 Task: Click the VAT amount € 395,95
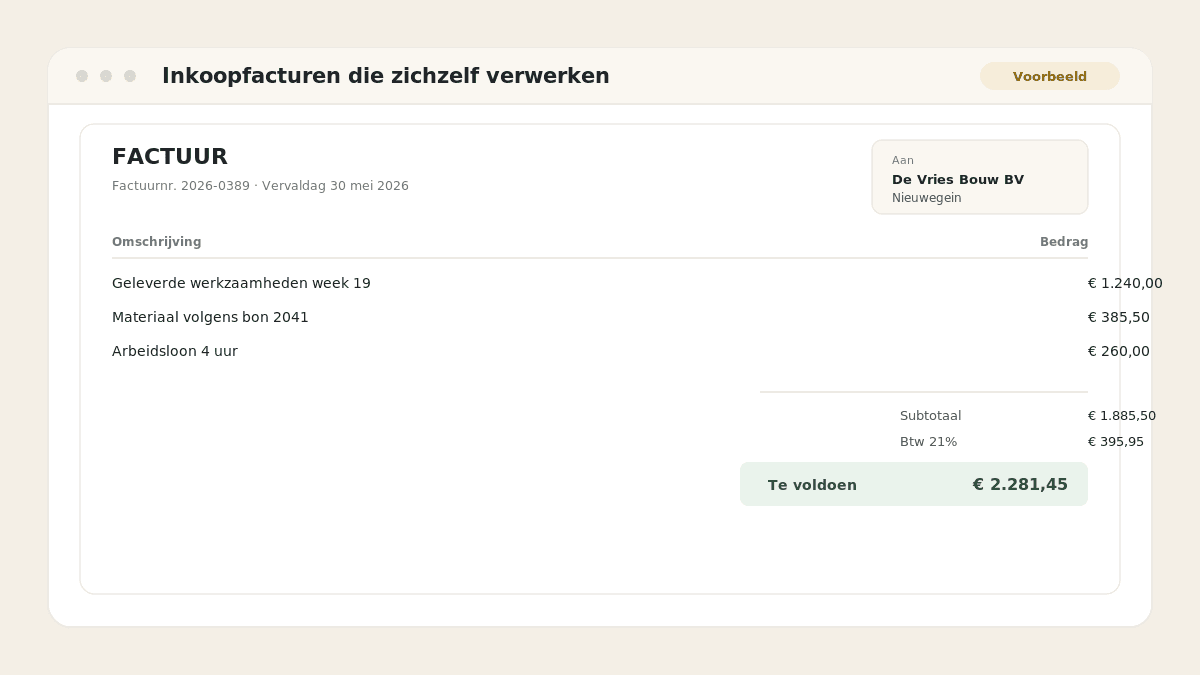[x=1116, y=442]
